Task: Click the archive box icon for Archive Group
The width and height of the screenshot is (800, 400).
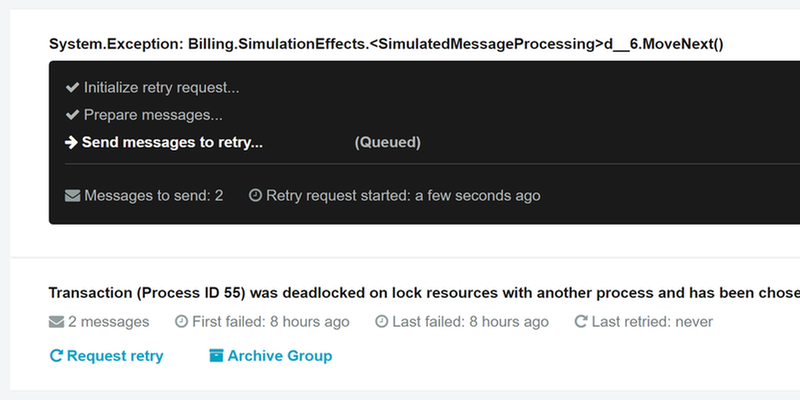Action: point(216,356)
